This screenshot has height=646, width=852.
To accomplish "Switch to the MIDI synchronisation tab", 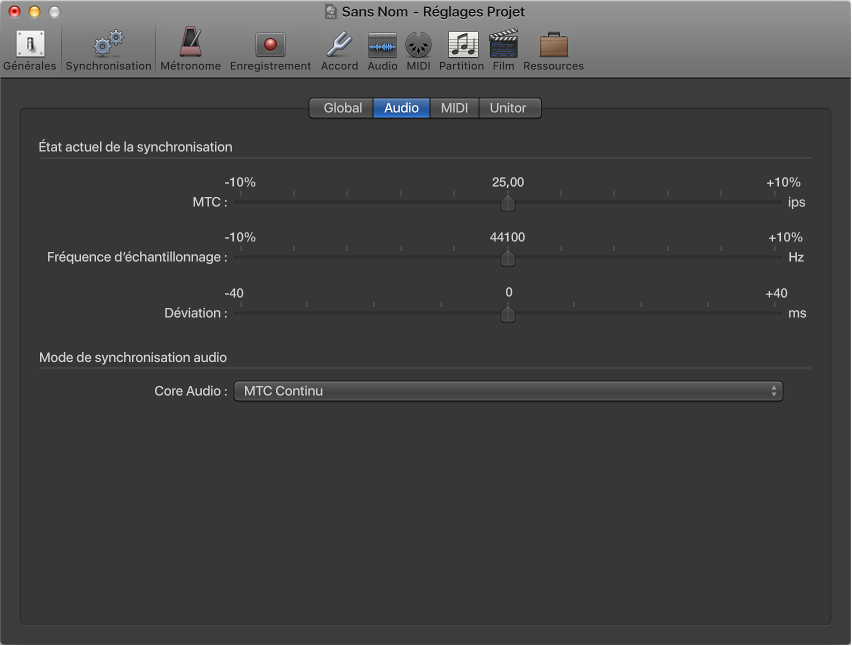I will coord(454,108).
